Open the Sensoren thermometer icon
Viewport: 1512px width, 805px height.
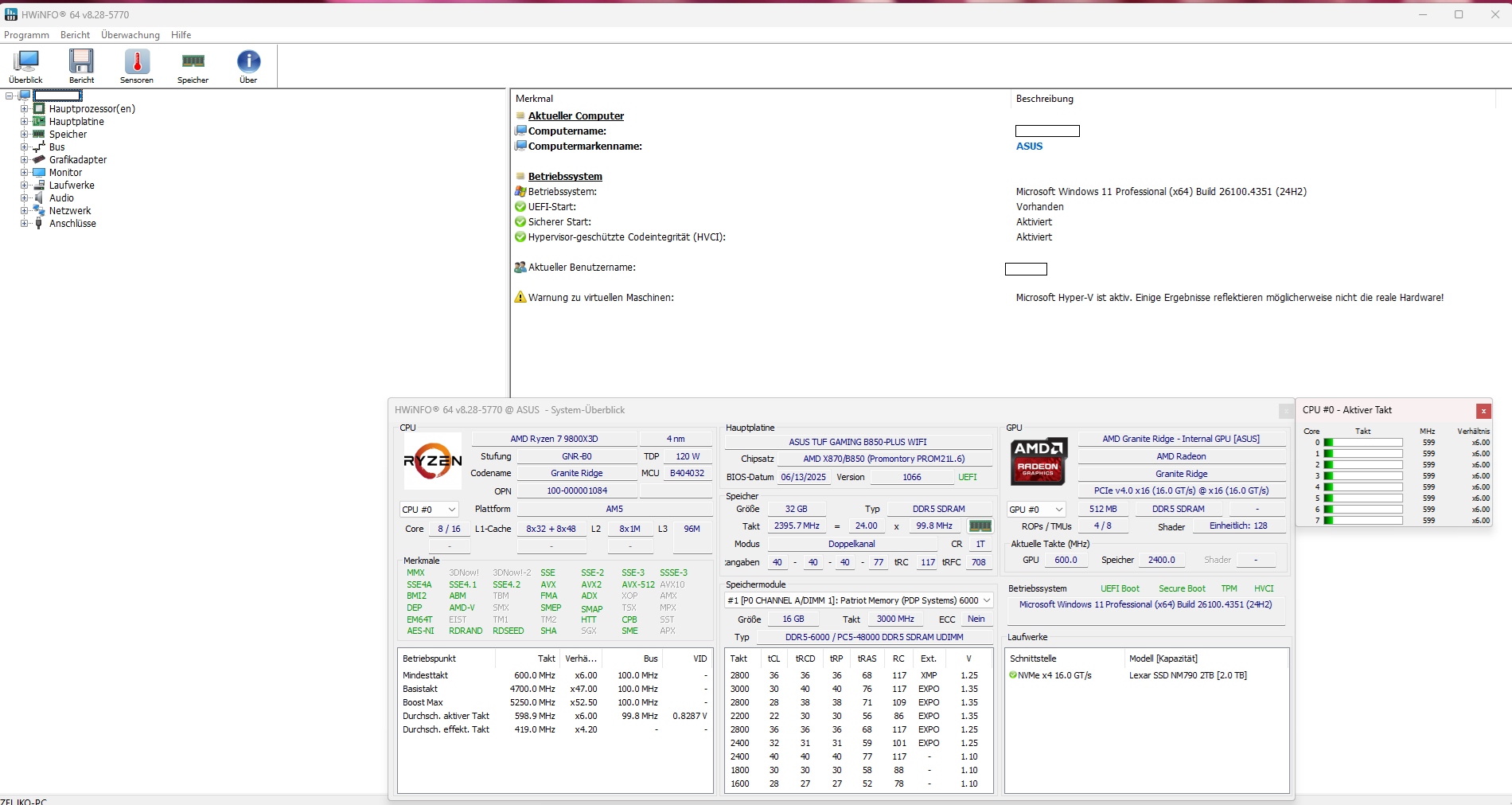137,66
